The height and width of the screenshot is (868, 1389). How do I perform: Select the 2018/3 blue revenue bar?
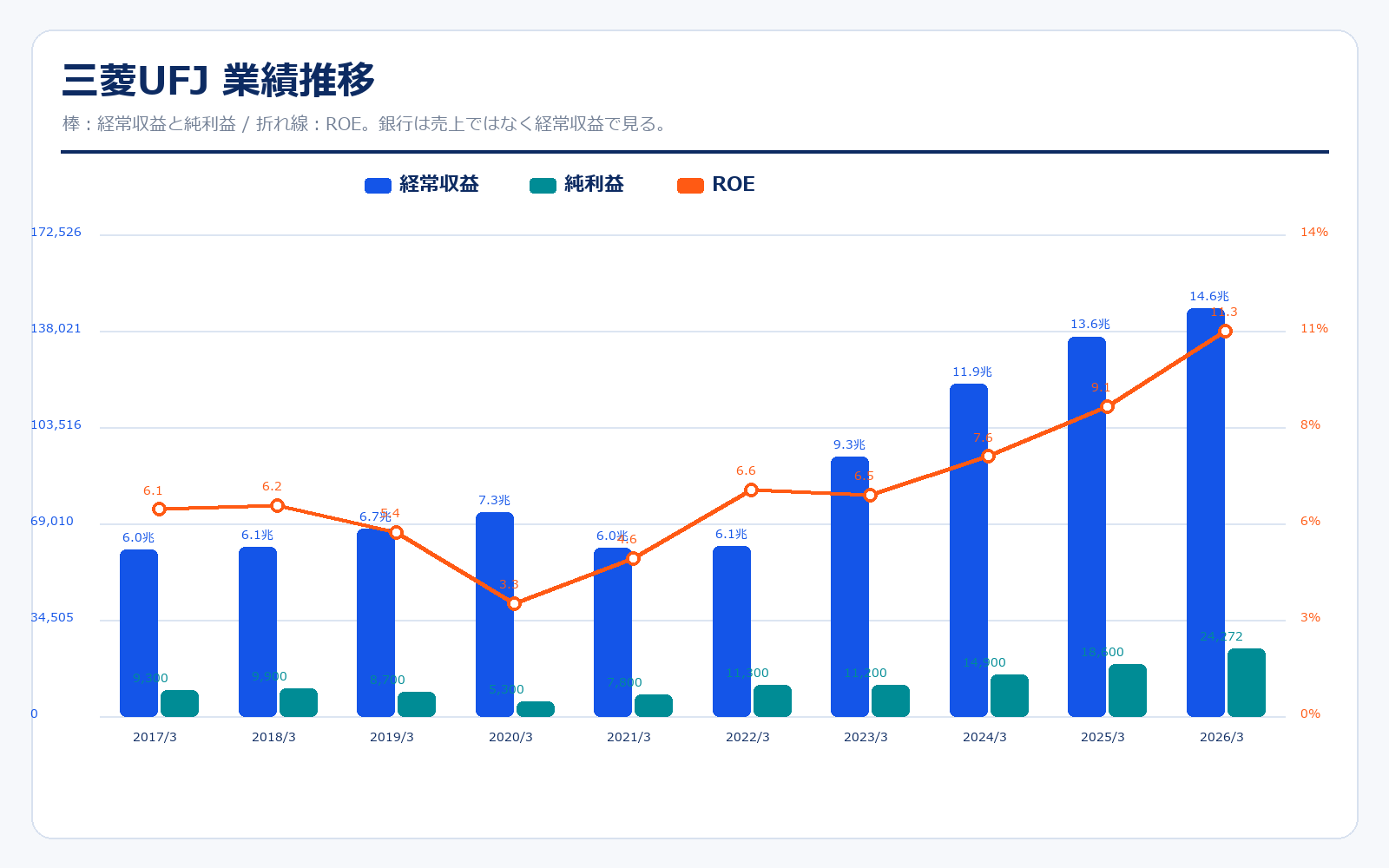[x=258, y=632]
